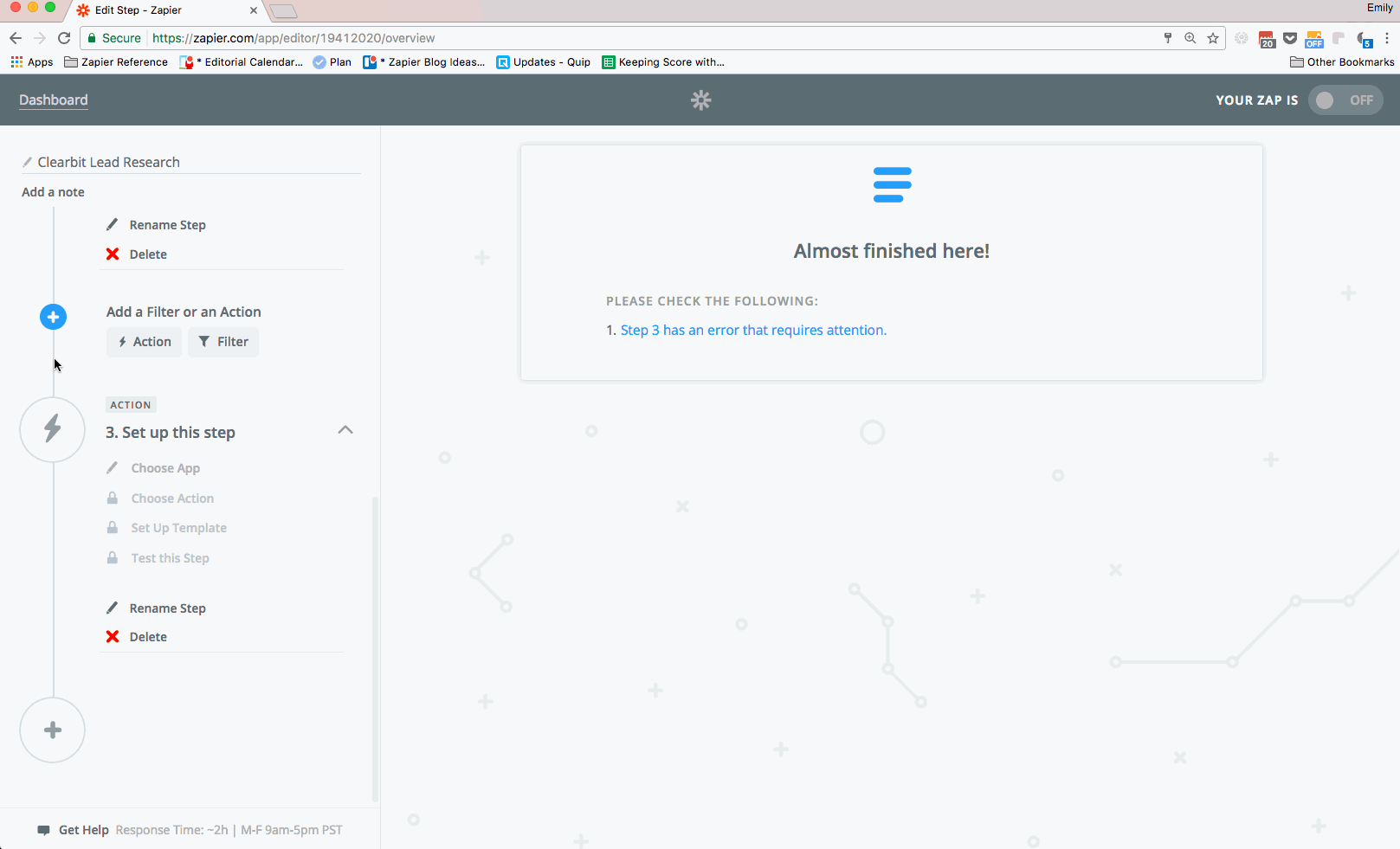Click the browser forward arrow
Image resolution: width=1400 pixels, height=849 pixels.
40,38
